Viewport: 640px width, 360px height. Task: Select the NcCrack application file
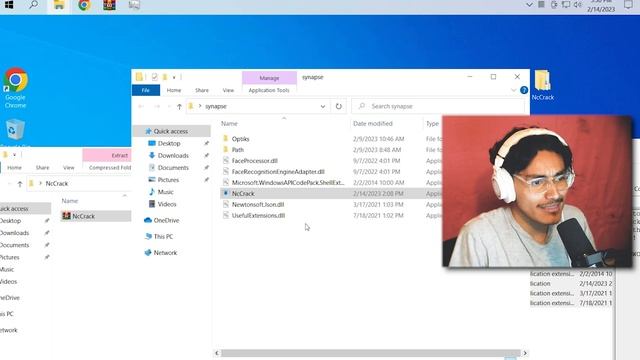point(243,193)
